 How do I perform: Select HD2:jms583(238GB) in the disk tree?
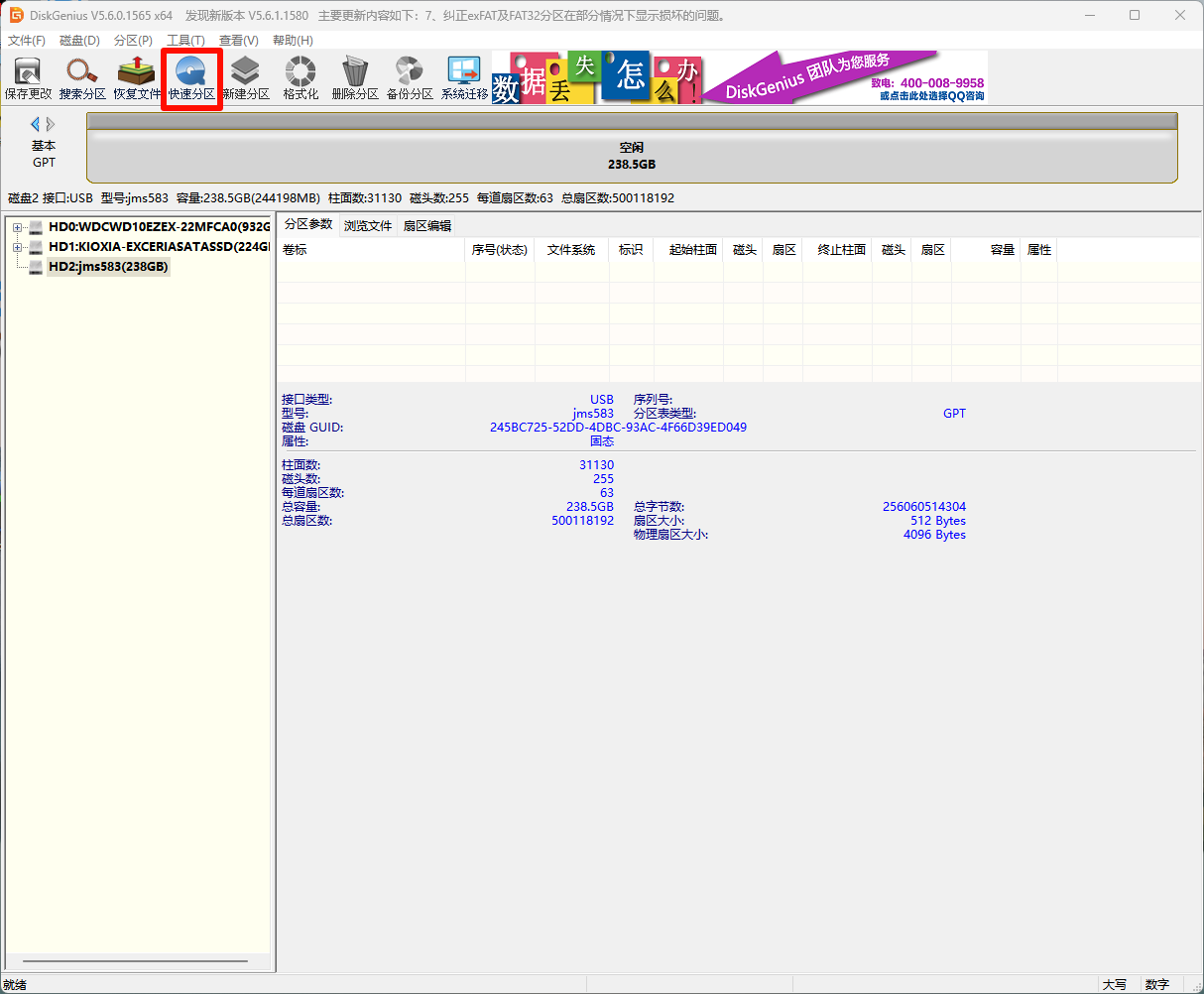click(x=108, y=267)
